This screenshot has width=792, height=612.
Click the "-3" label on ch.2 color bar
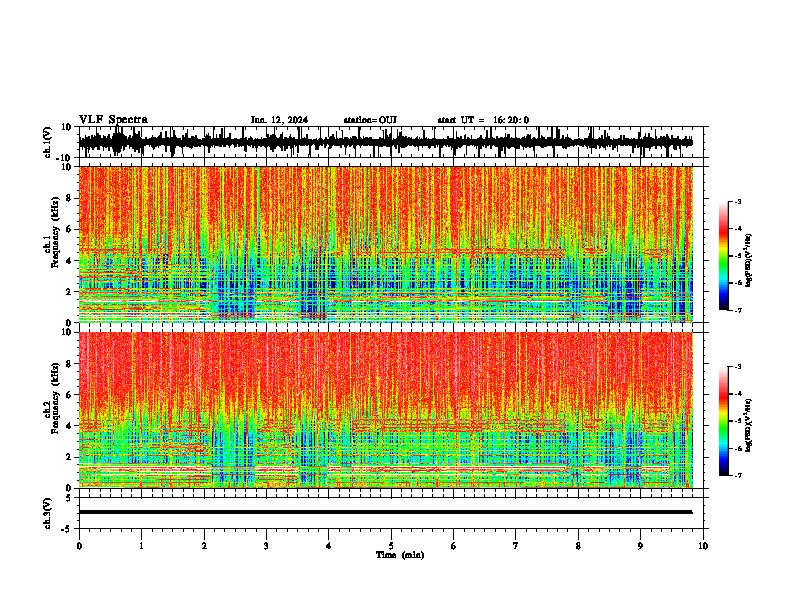click(737, 367)
